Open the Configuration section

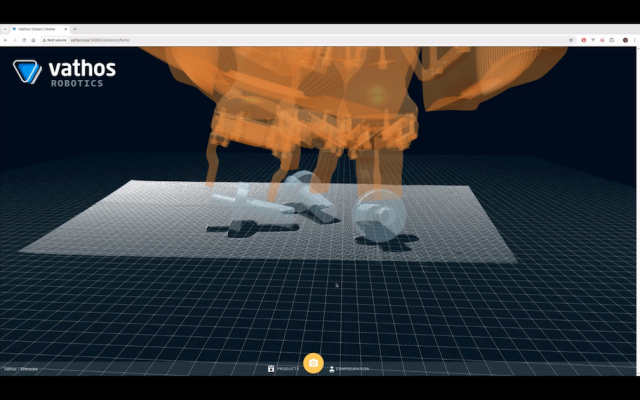pos(349,369)
